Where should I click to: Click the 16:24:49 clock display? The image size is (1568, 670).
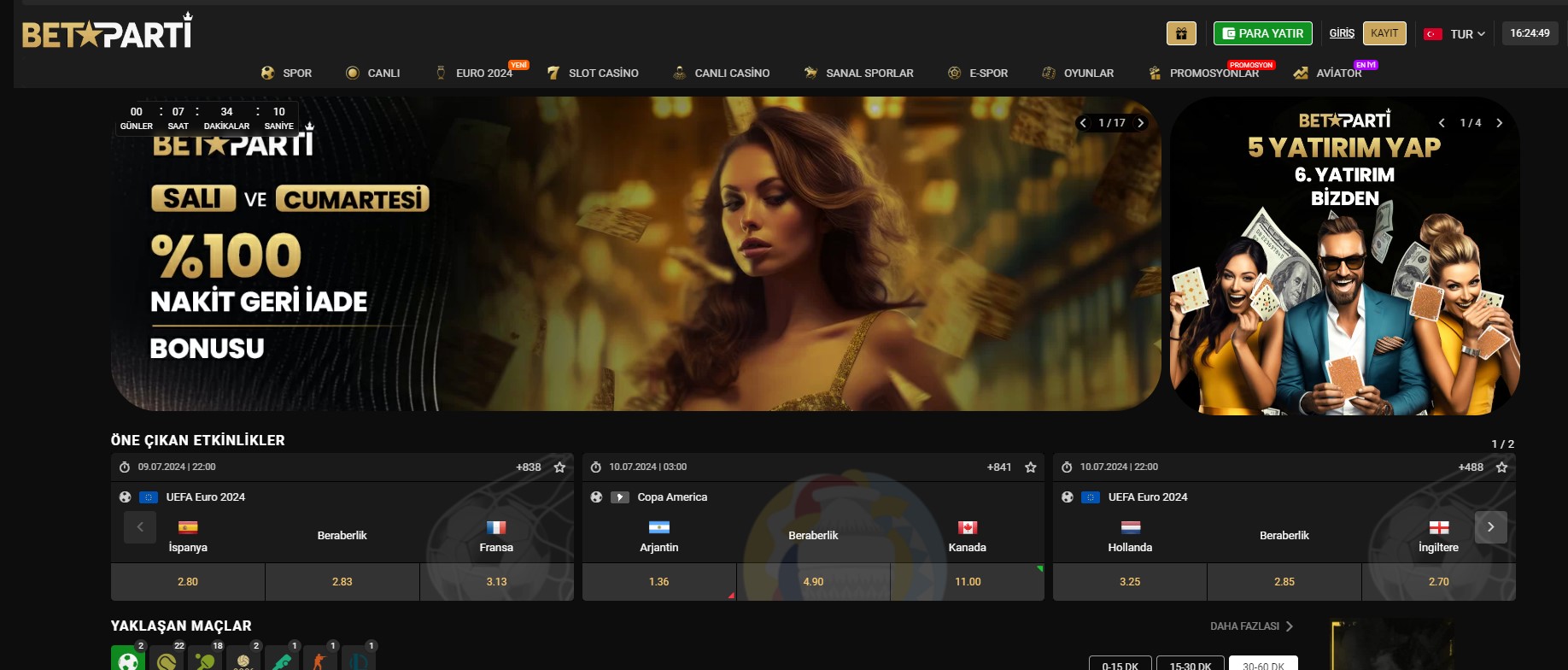pos(1530,33)
